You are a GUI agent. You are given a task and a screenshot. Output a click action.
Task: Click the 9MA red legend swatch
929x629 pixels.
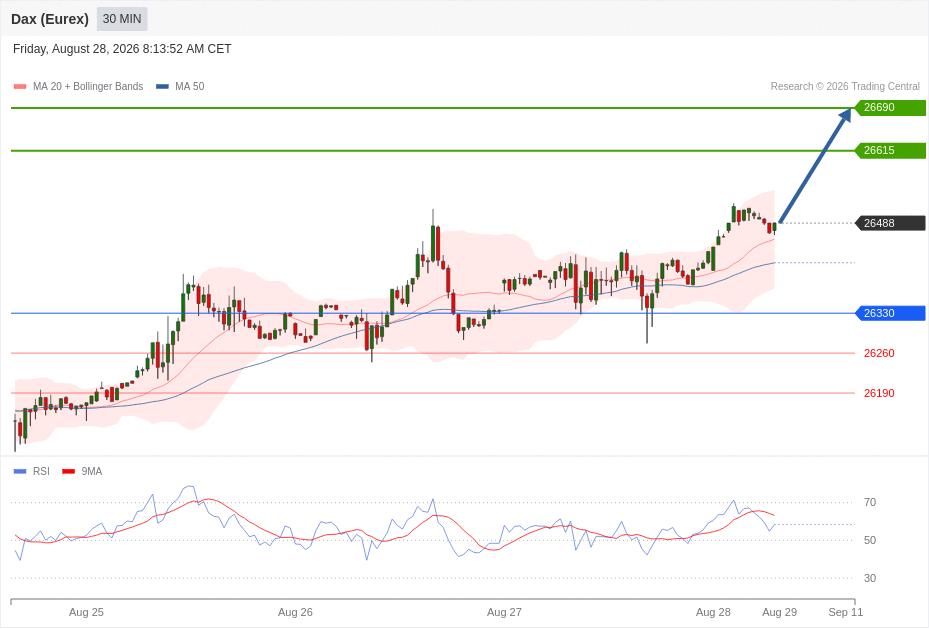[x=69, y=471]
